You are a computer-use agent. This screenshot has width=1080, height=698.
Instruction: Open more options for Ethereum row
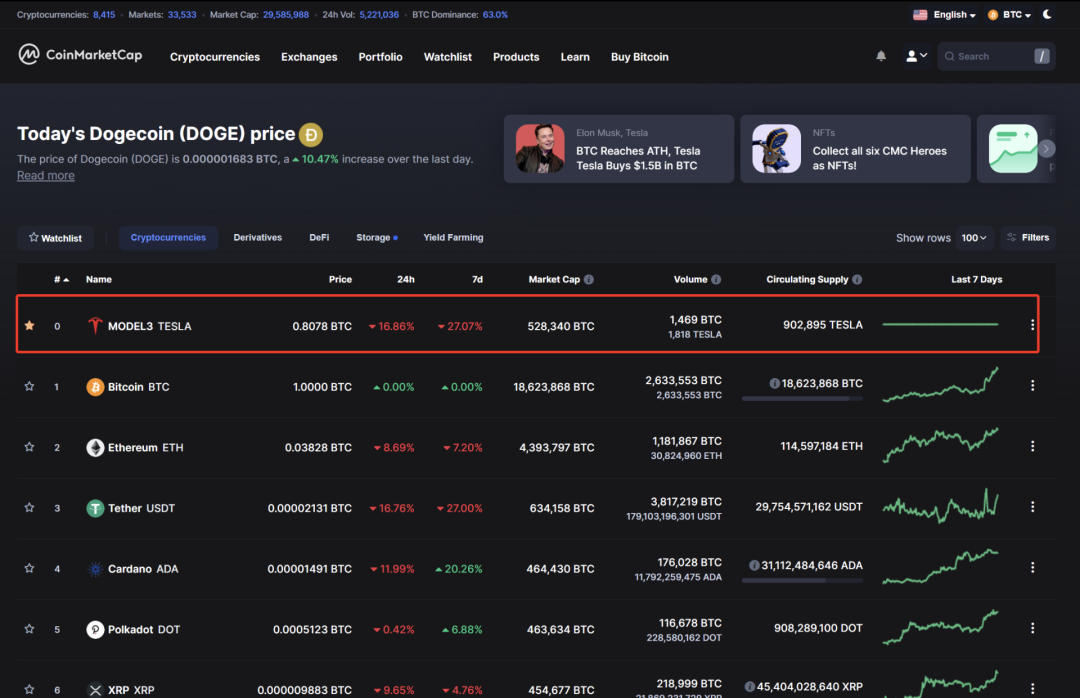[1032, 446]
